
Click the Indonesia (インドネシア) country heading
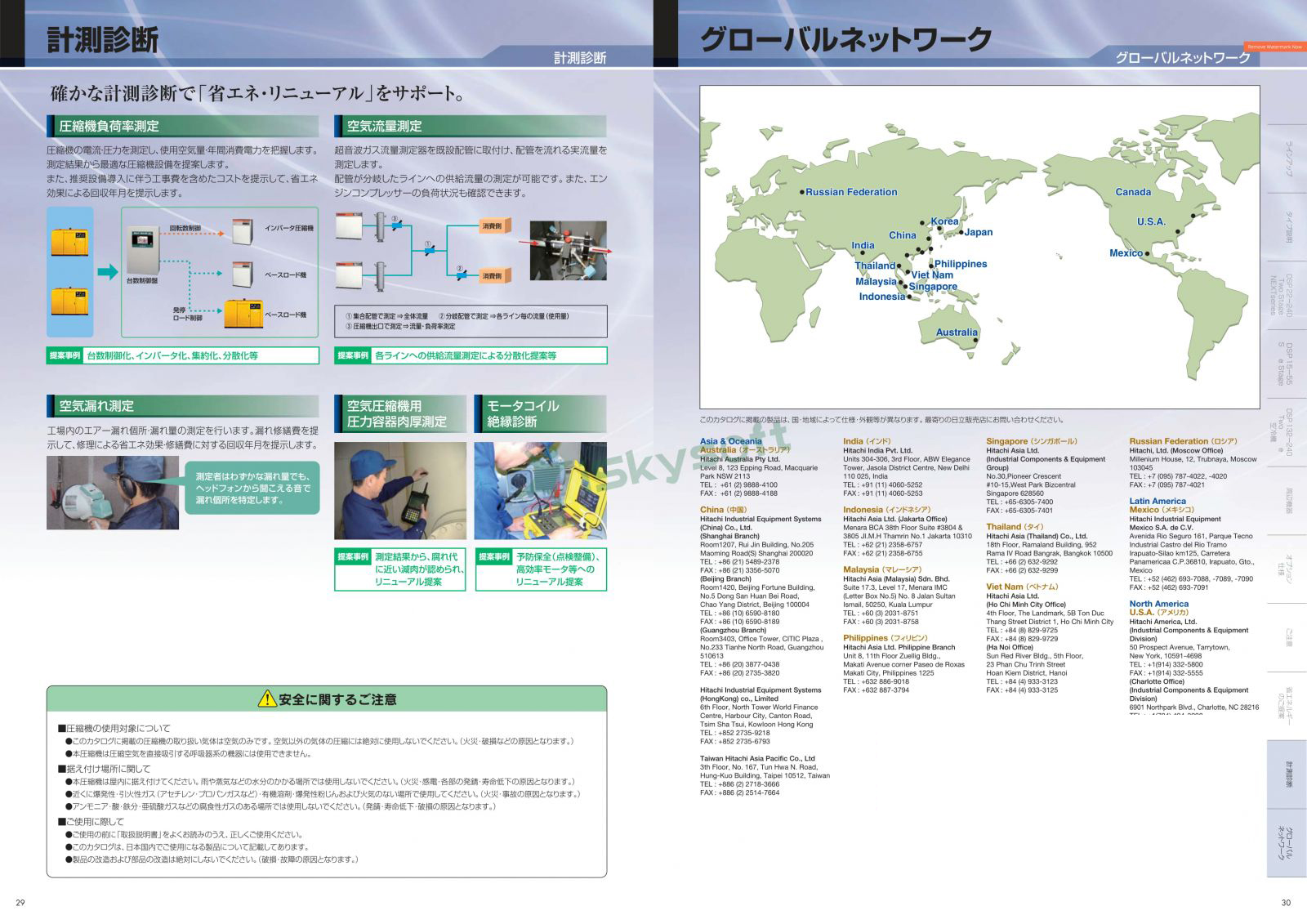tap(887, 510)
